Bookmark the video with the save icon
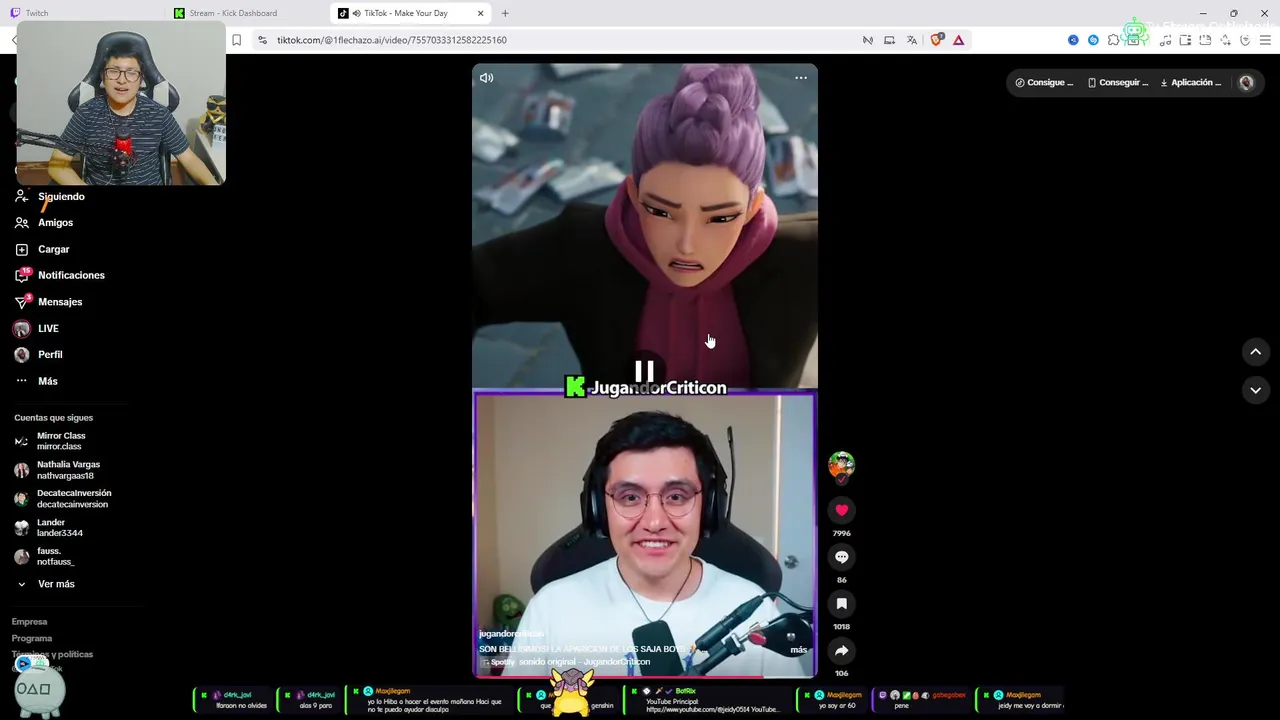Screen dimensions: 1280x720 (x=842, y=604)
